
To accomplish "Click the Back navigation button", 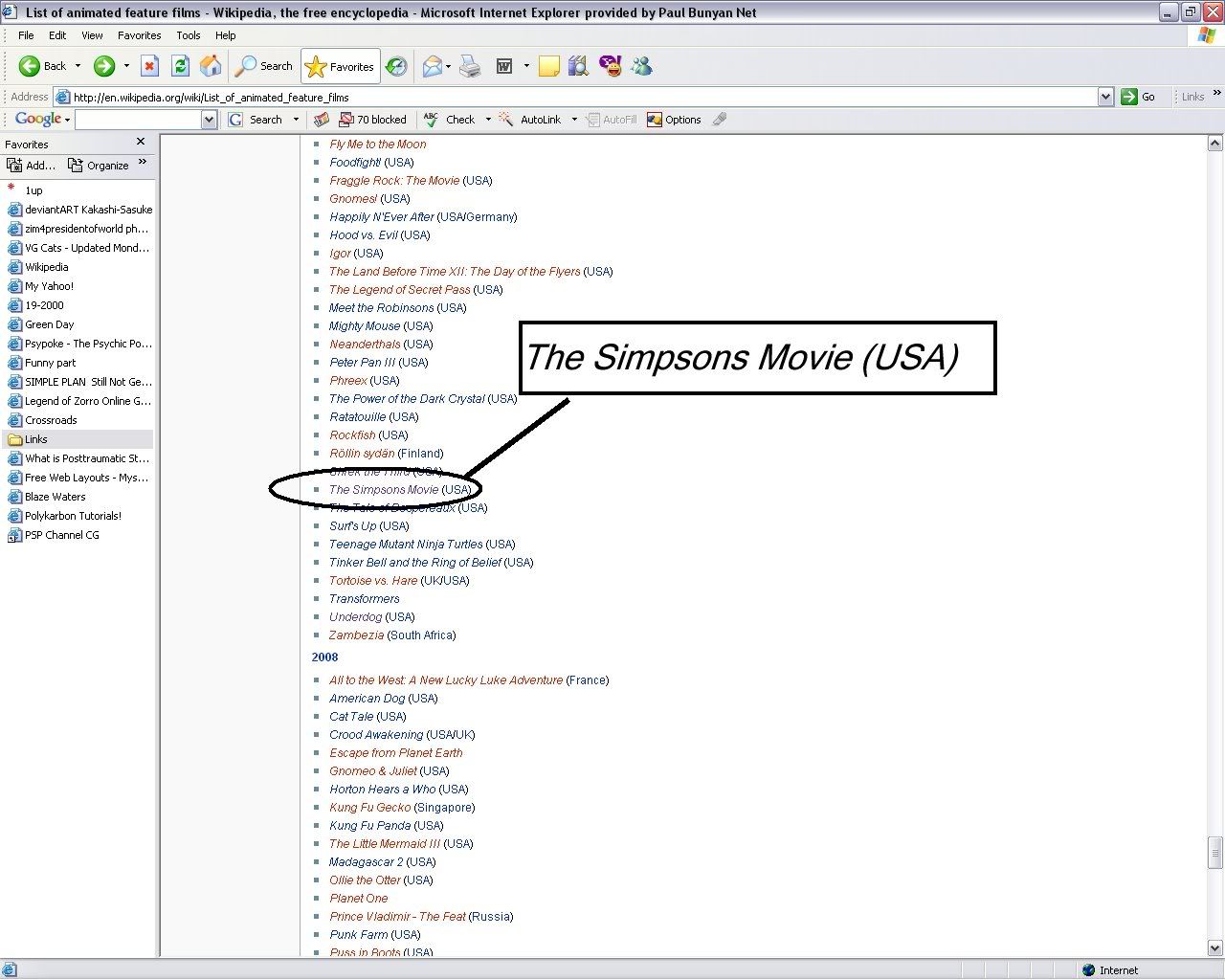I will coord(43,66).
